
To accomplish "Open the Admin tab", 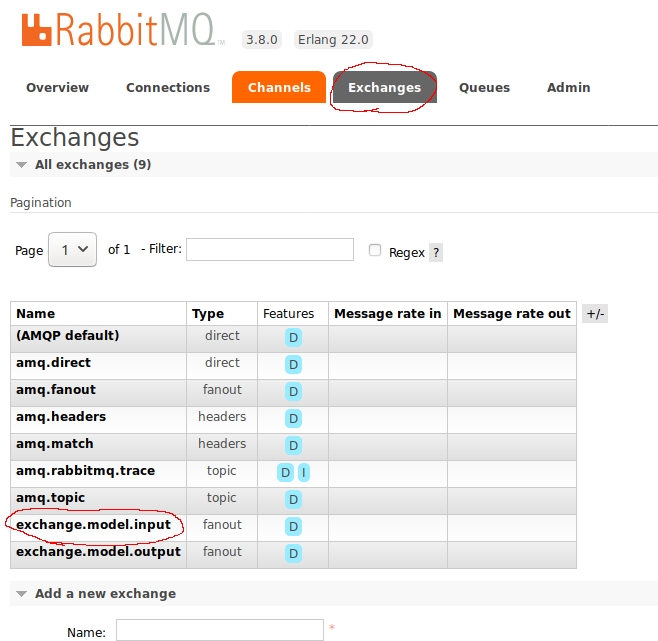I will 569,87.
